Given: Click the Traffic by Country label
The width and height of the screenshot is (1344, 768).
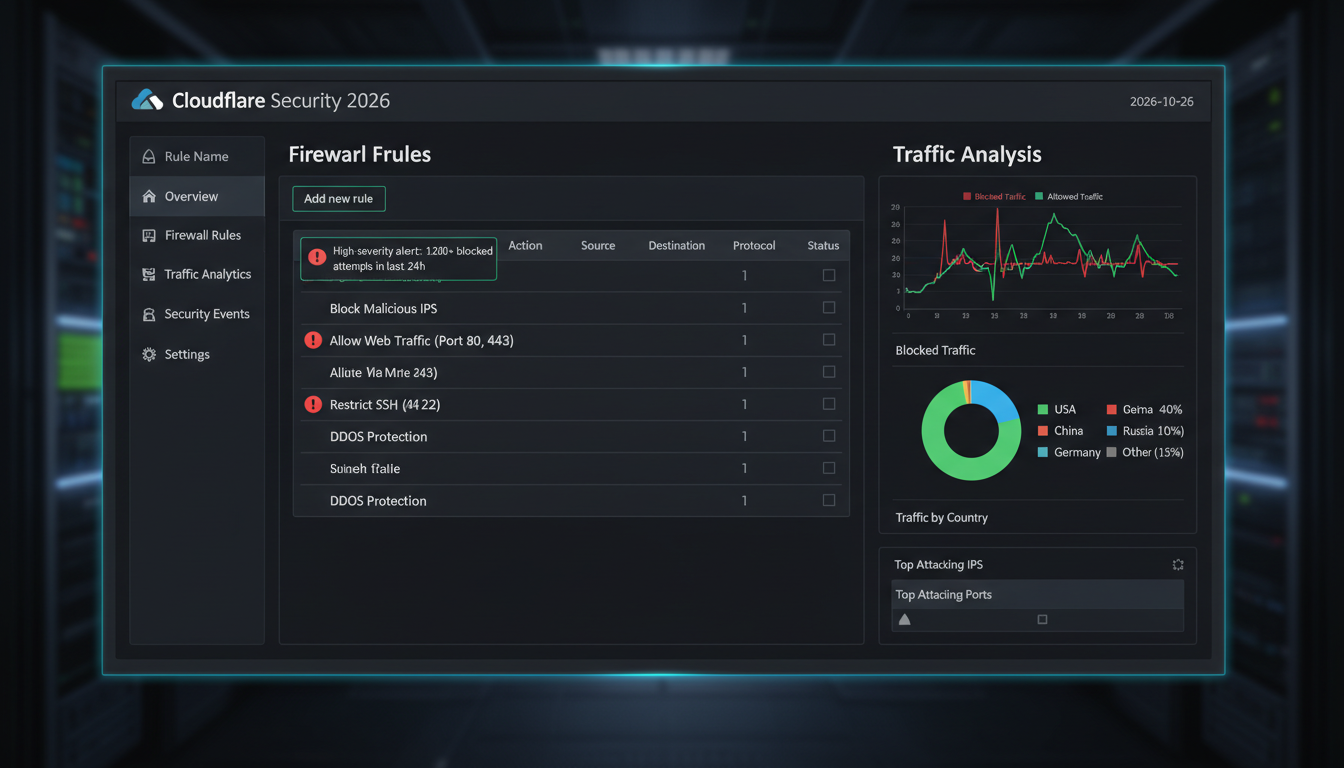Looking at the screenshot, I should [941, 517].
